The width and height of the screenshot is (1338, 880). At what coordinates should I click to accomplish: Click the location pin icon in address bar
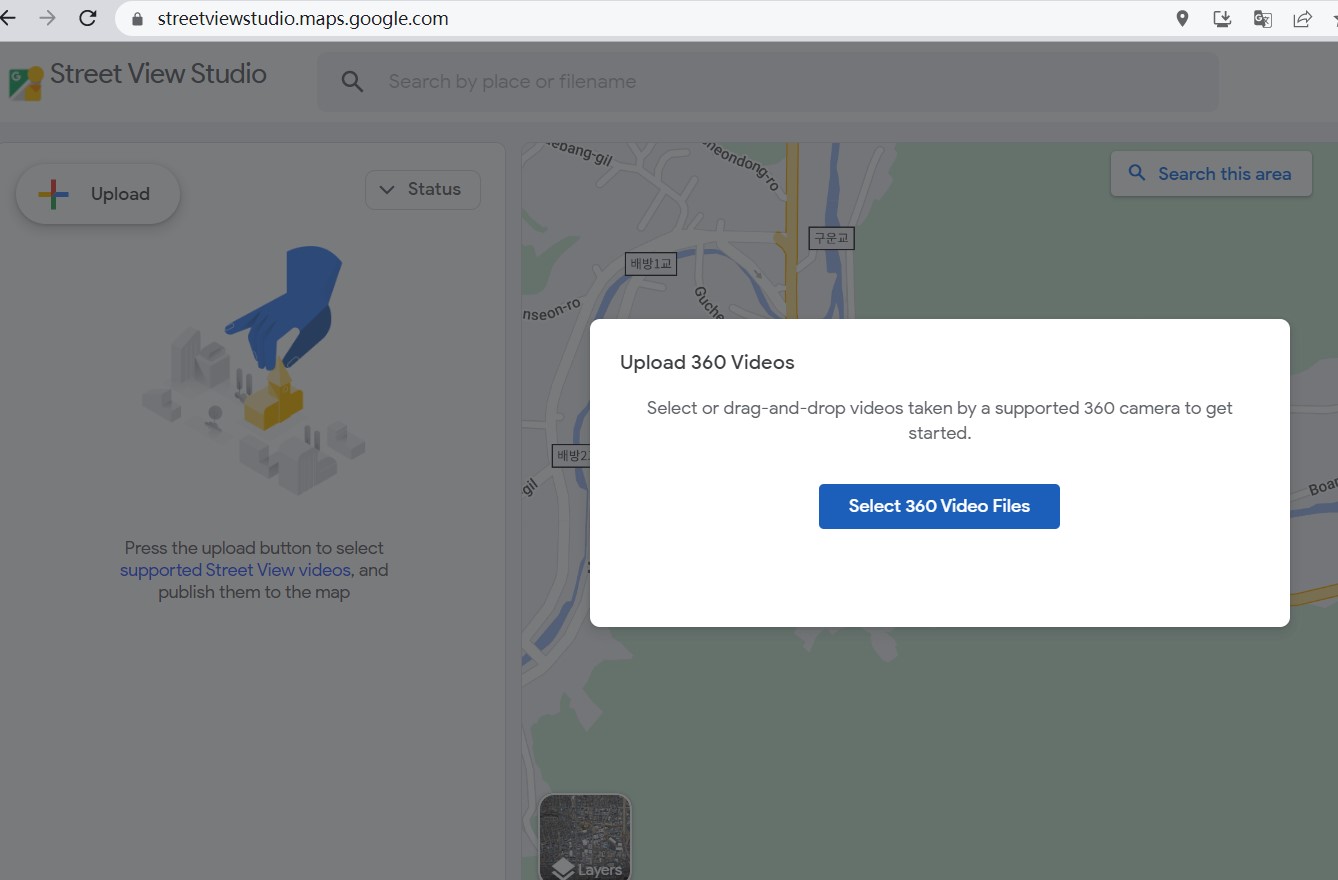pos(1182,18)
